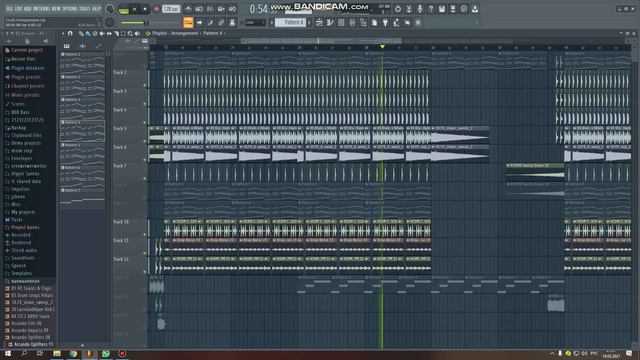Open the Piano roll view icon
This screenshot has width=640, height=360.
330,23
